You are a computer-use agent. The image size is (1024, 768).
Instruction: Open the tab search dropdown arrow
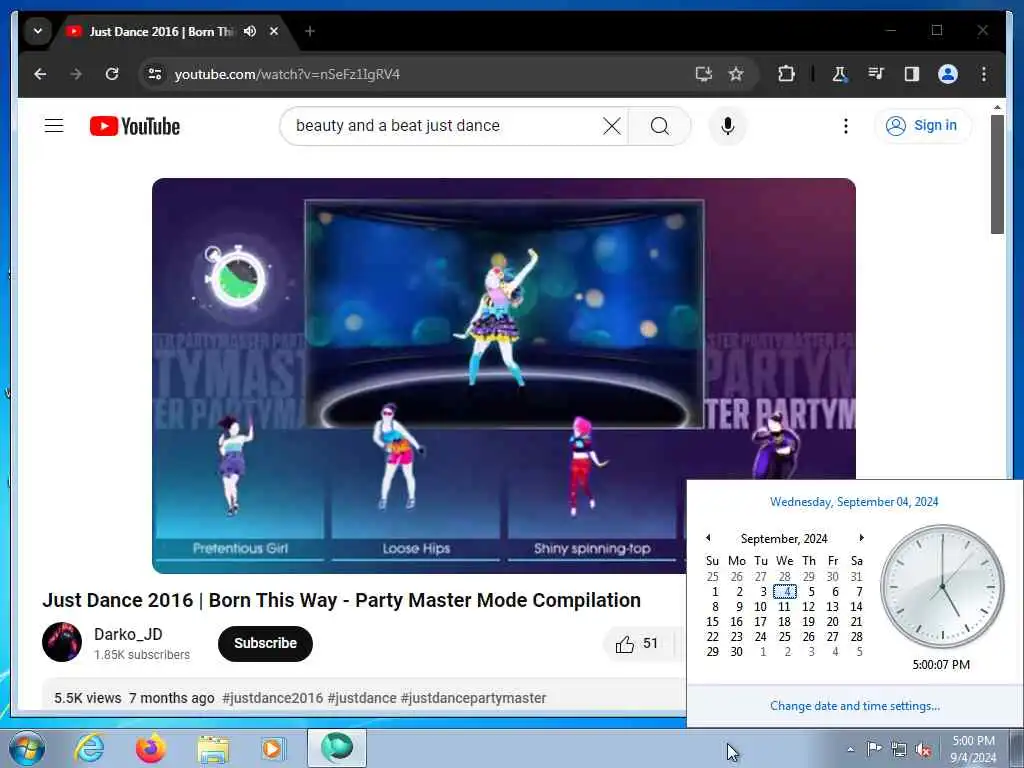coord(38,31)
